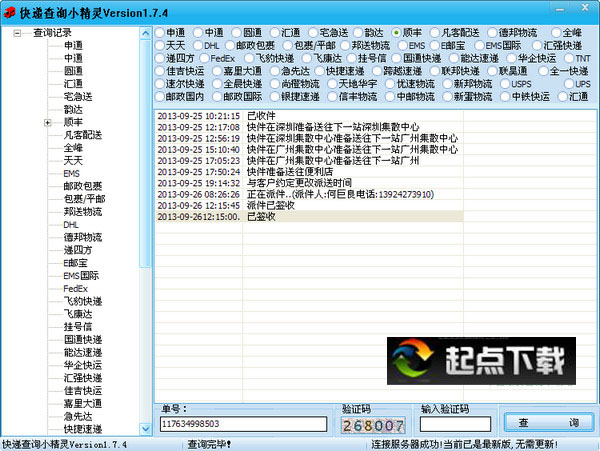
Task: Focus the 单号 tracking number field
Action: [x=243, y=424]
